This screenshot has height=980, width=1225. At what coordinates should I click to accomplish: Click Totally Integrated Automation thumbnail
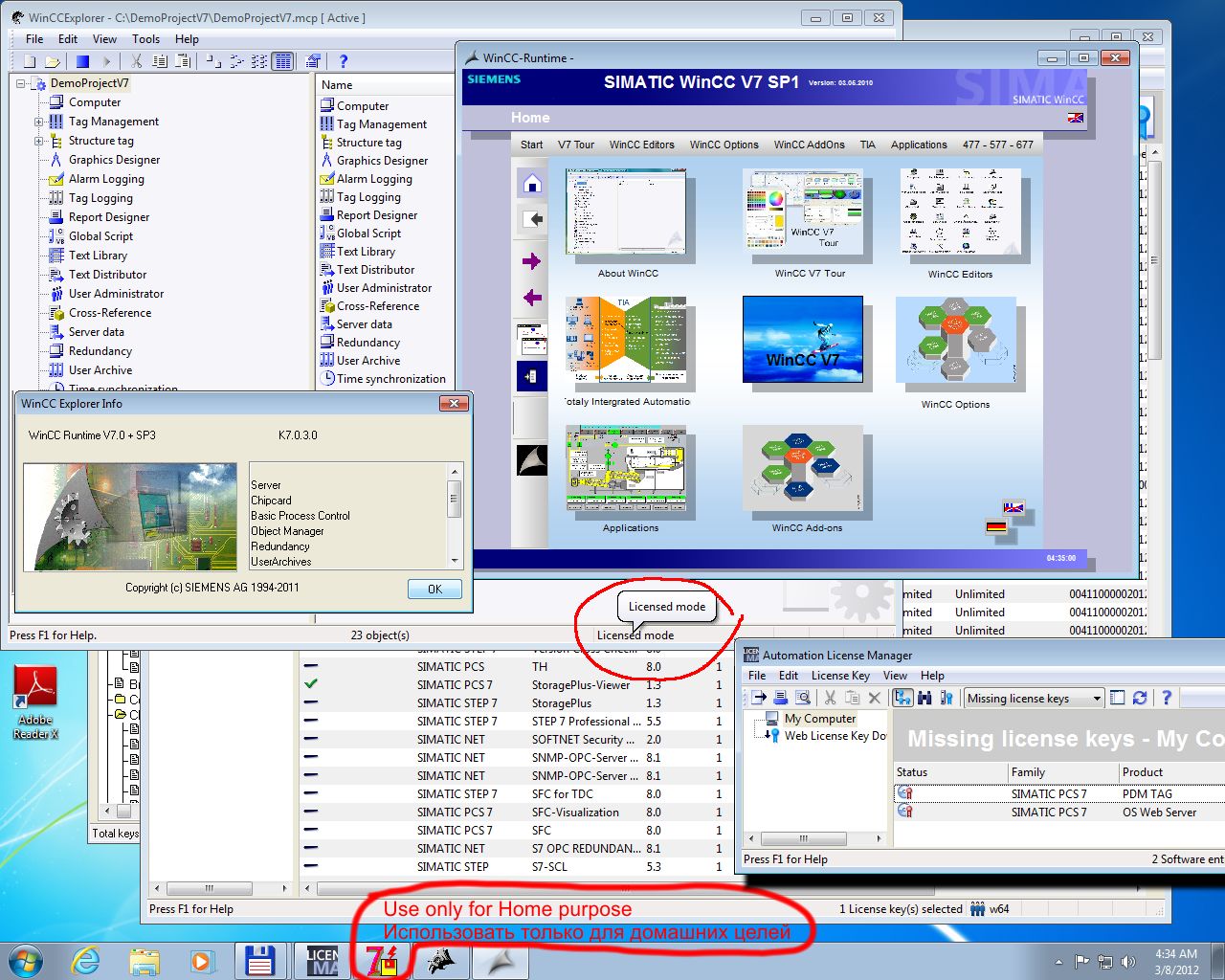[x=626, y=340]
